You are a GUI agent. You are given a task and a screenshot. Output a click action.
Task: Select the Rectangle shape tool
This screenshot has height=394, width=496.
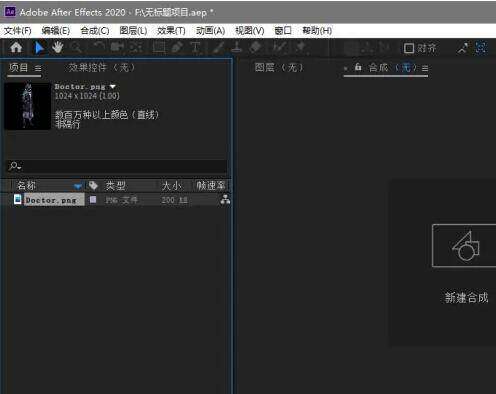click(x=159, y=47)
